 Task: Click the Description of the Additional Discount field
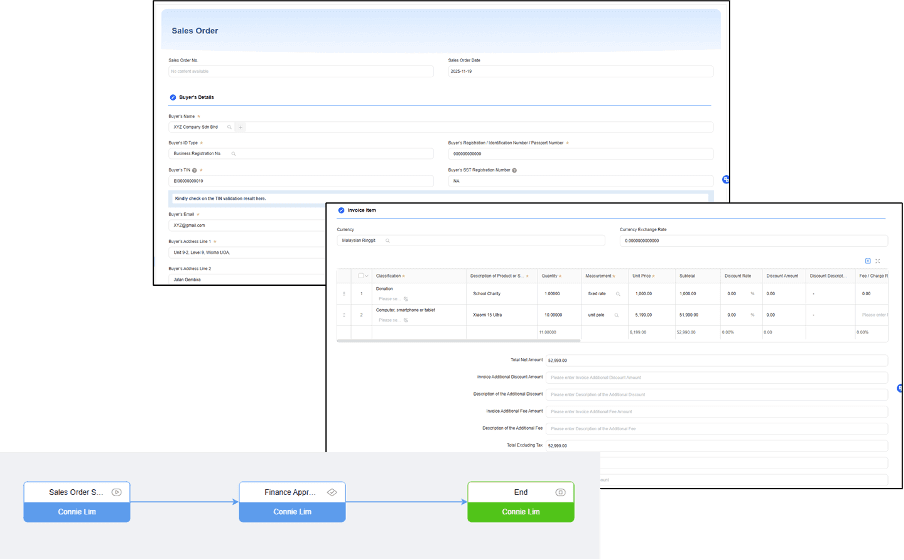[x=717, y=395]
